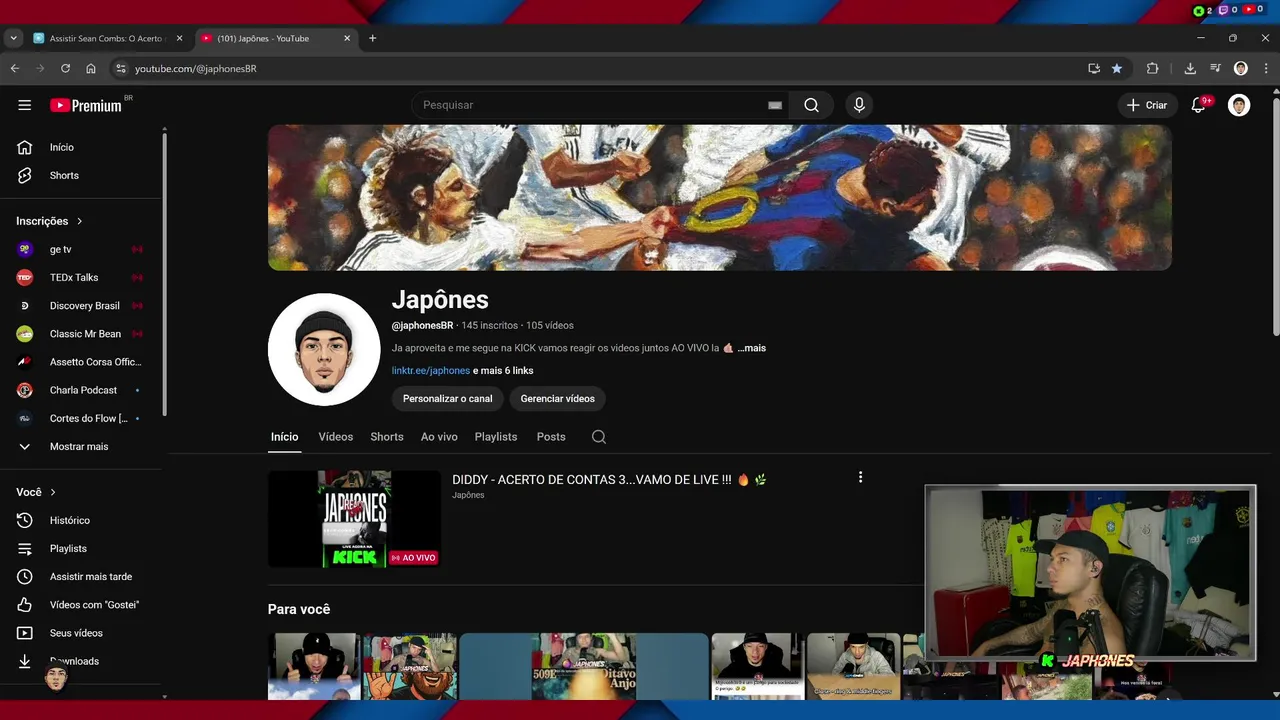Click the browser address bar URL
Image resolution: width=1280 pixels, height=720 pixels.
[196, 68]
